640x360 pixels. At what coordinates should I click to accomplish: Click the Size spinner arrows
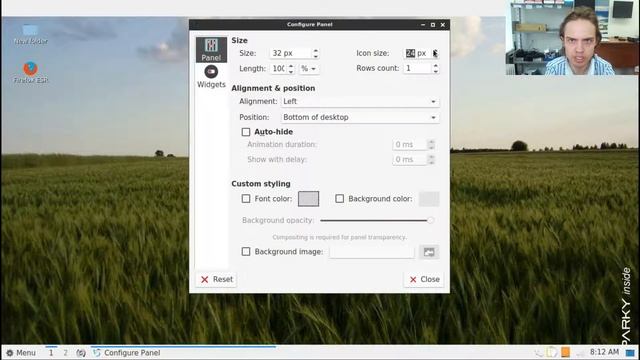tap(316, 53)
